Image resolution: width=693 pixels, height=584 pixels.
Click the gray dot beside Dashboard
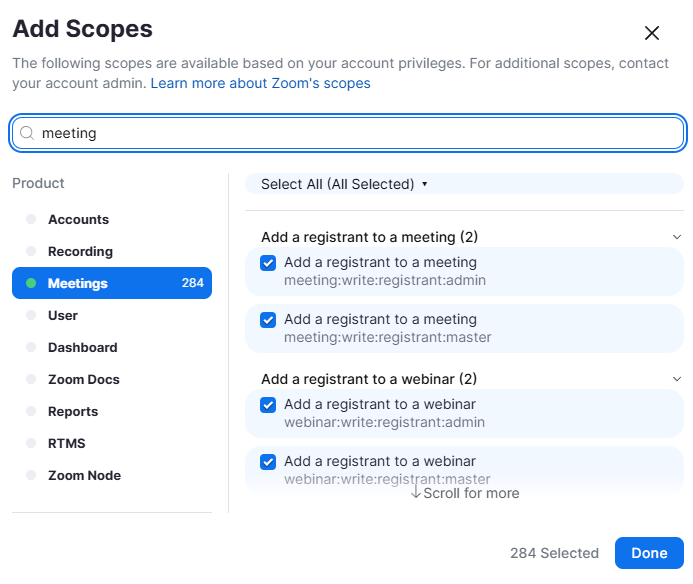pyautogui.click(x=31, y=347)
